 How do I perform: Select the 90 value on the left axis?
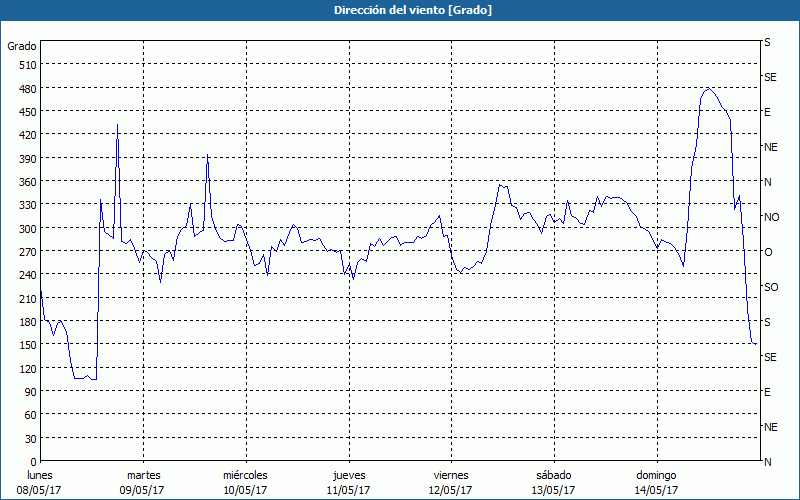click(28, 392)
